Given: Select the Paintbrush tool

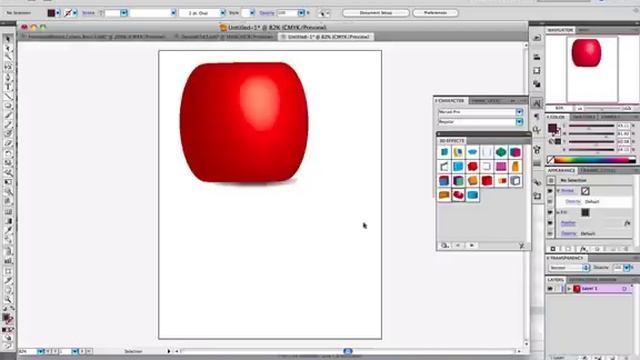Looking at the screenshot, I should click(8, 116).
